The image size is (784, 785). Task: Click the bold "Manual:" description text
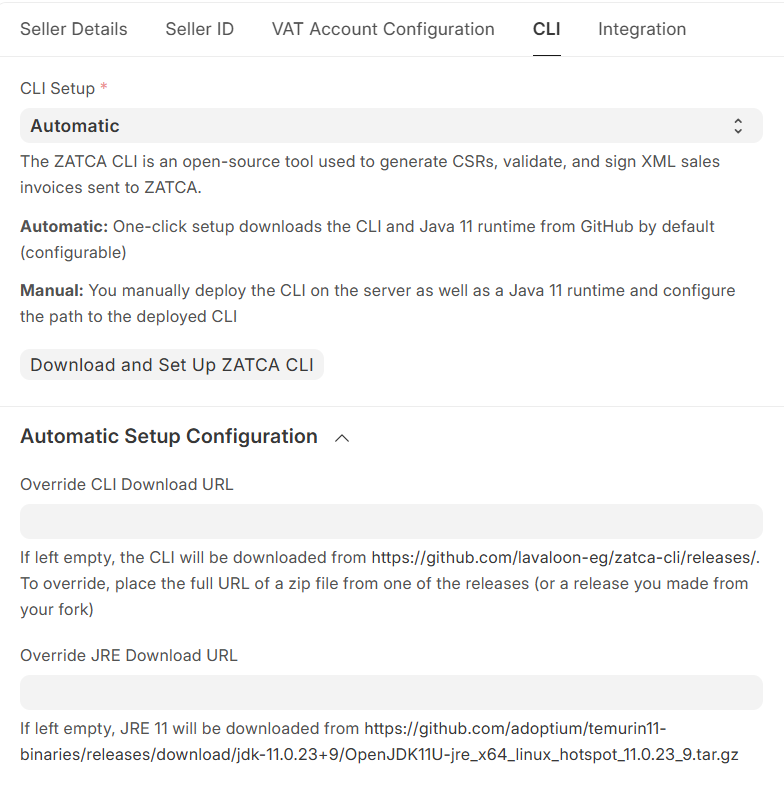point(52,291)
